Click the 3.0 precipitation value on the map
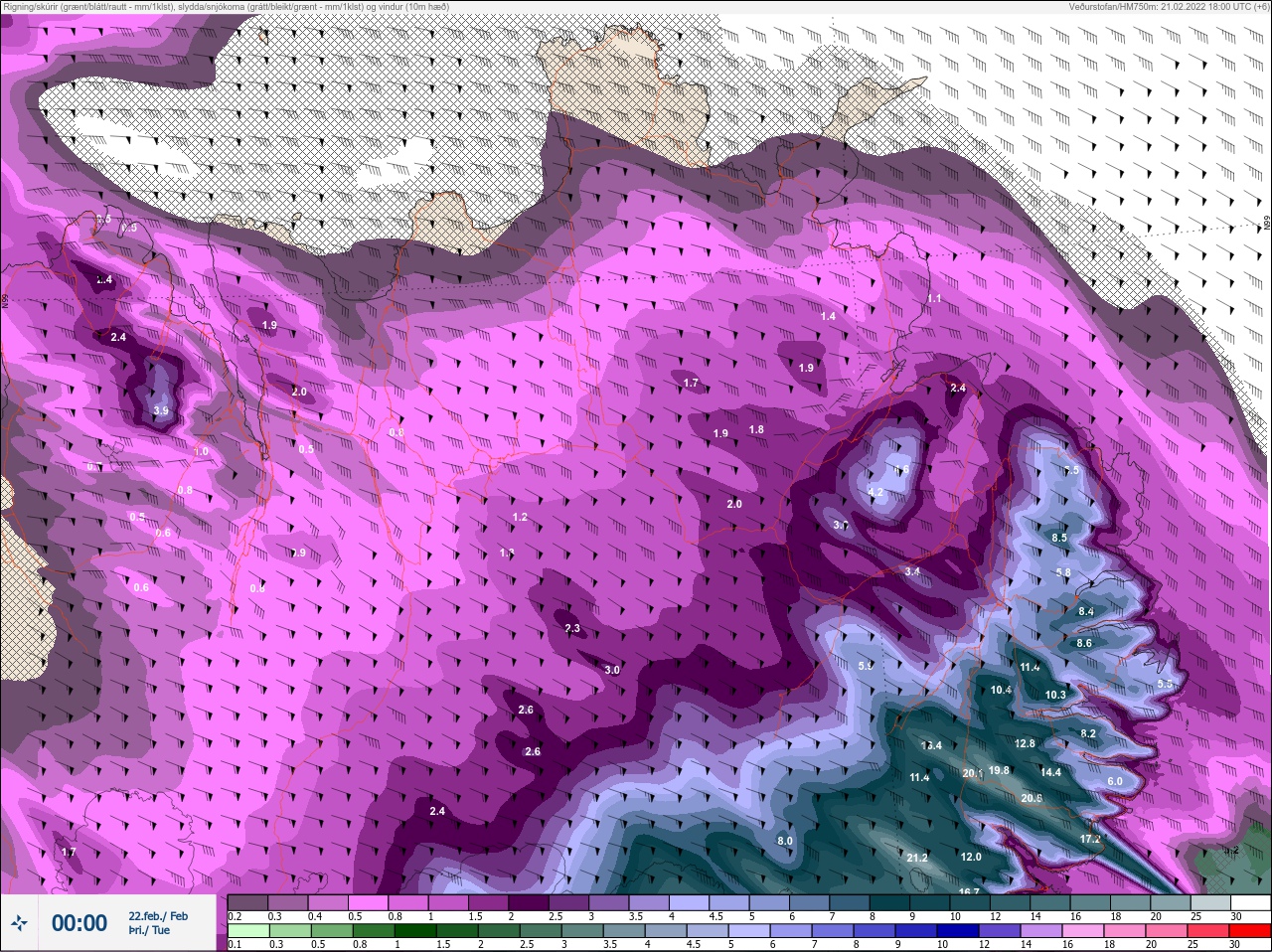The width and height of the screenshot is (1272, 952). [x=612, y=670]
